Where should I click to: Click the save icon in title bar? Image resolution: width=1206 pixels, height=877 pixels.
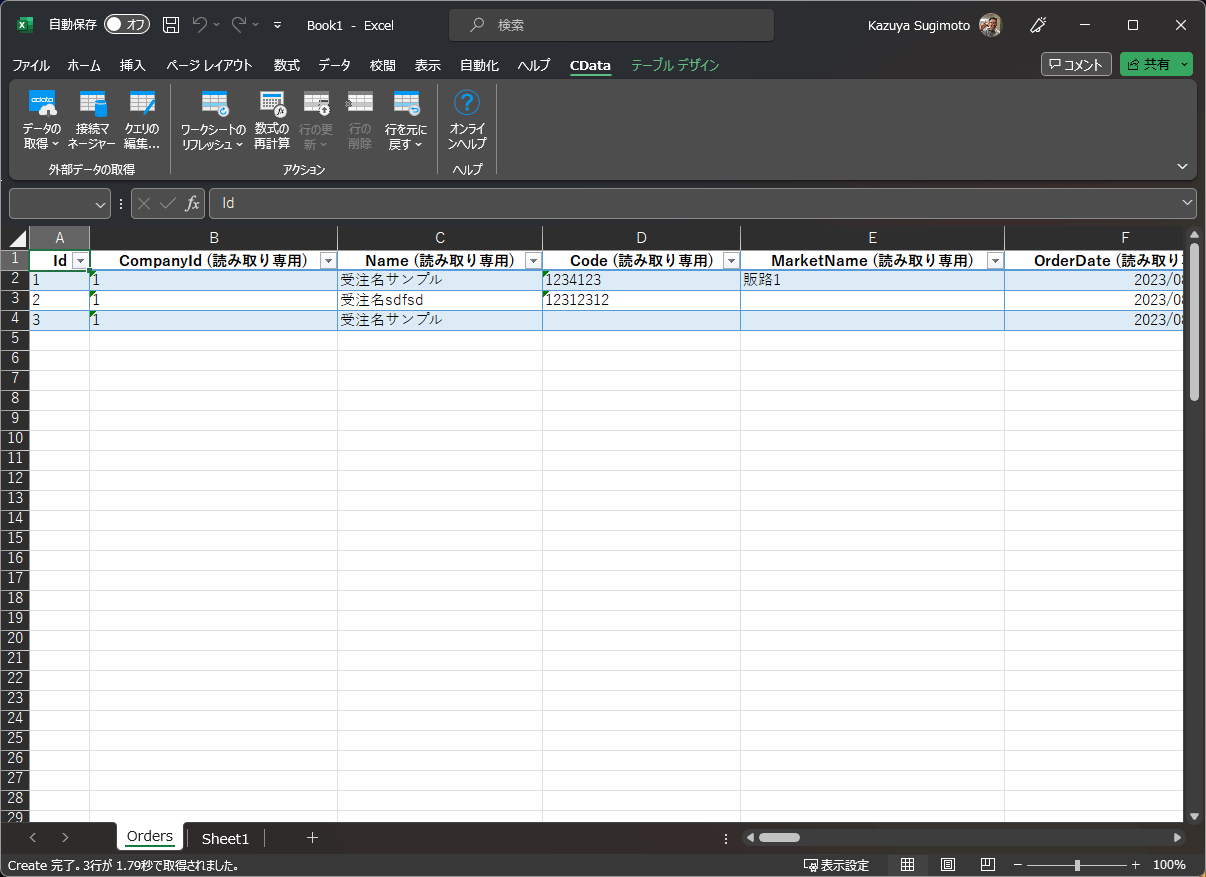(x=171, y=25)
